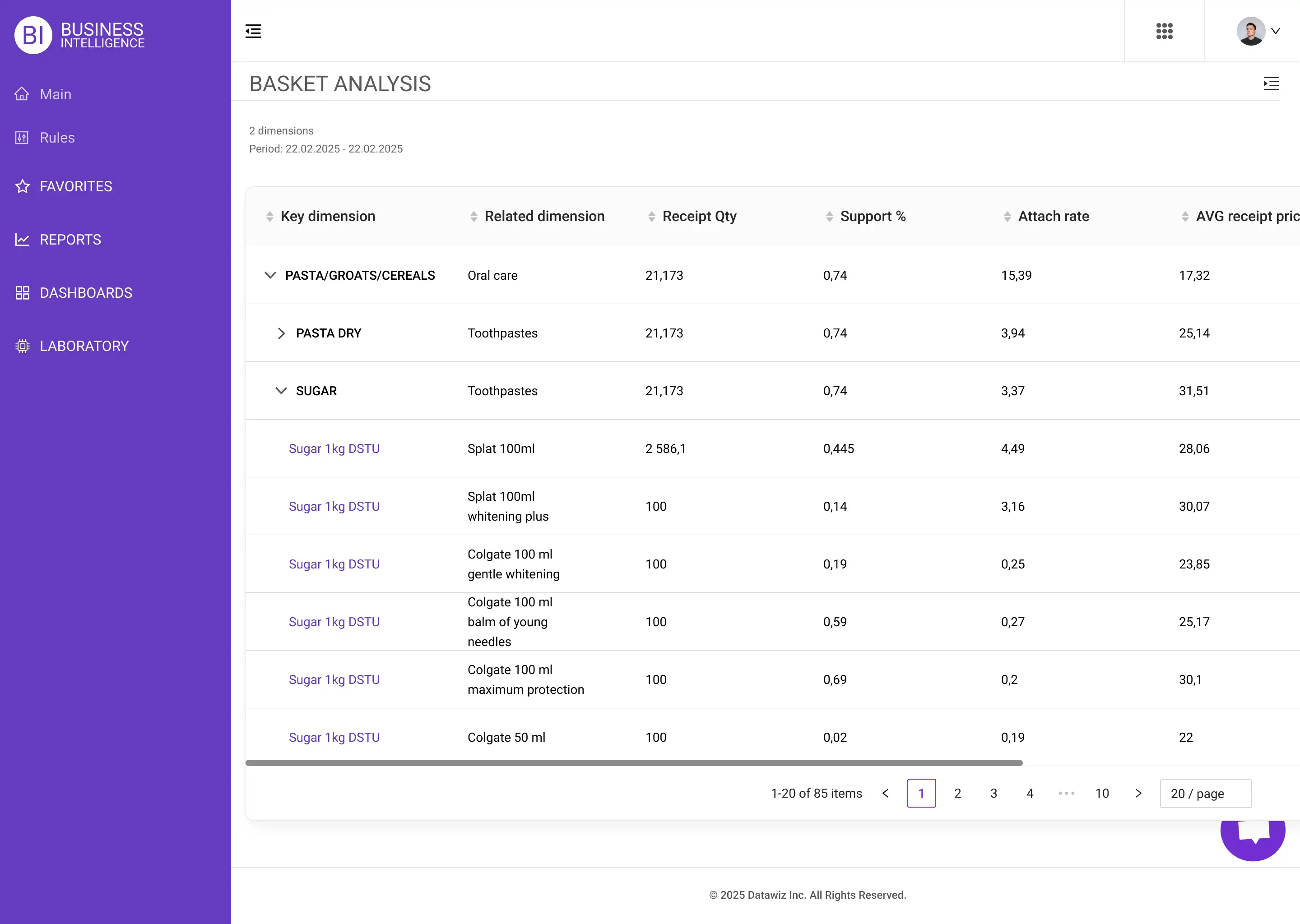Collapse the SUGAR row

(x=281, y=391)
